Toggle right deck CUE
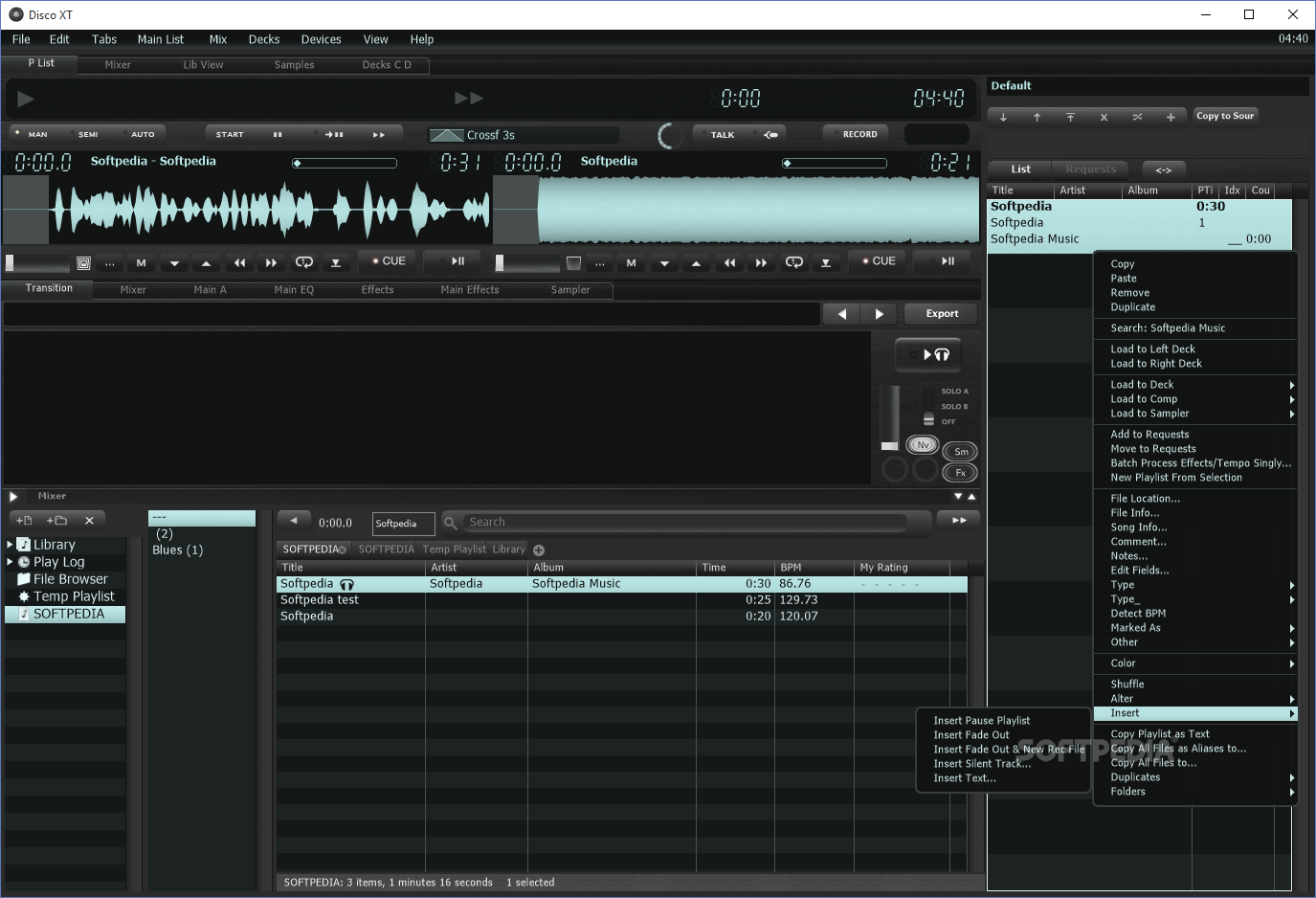Image resolution: width=1316 pixels, height=898 pixels. click(879, 260)
